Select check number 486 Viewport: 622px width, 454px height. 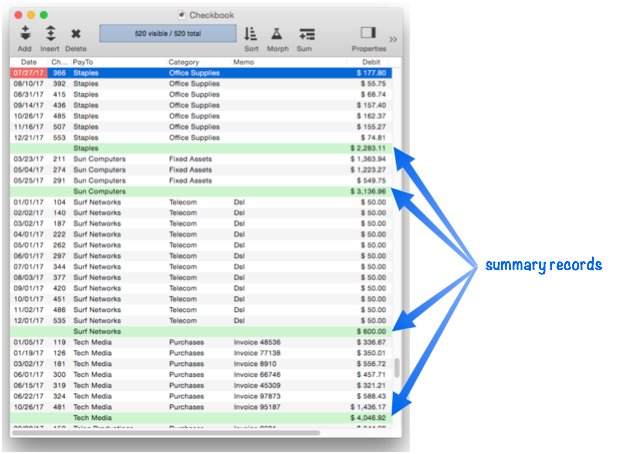(60, 310)
